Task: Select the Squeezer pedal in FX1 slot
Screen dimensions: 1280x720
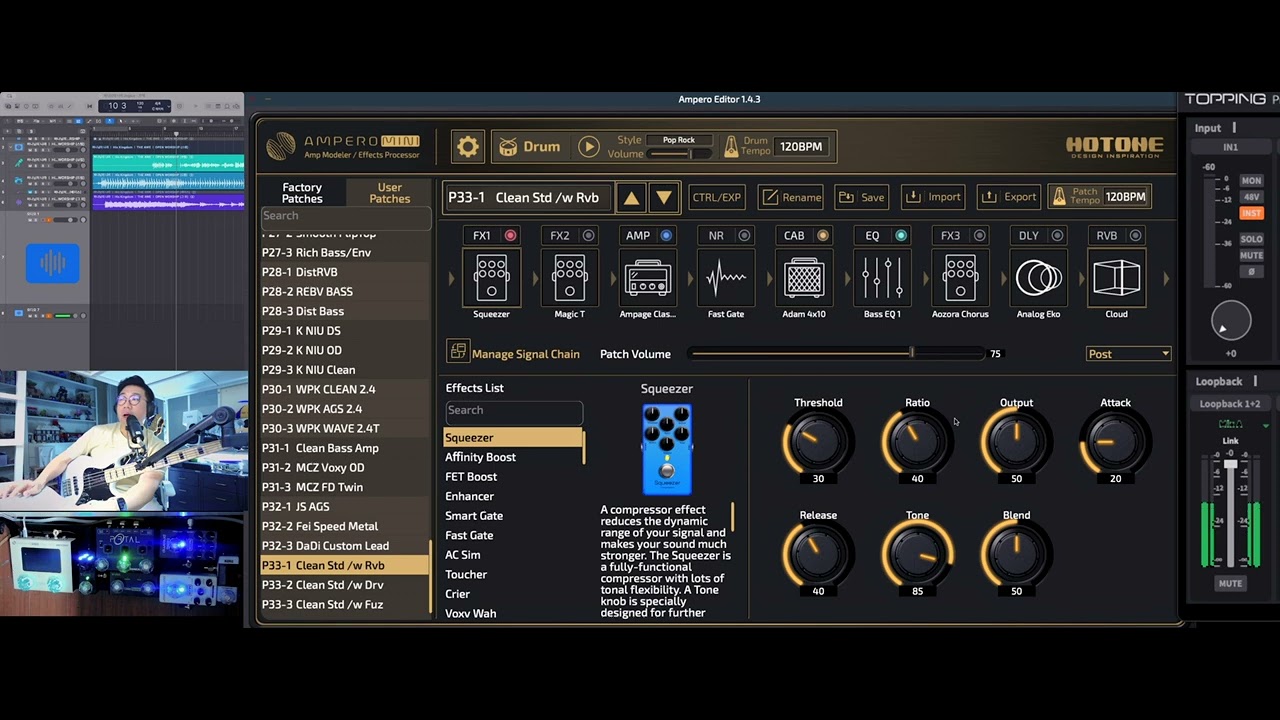Action: pos(491,278)
